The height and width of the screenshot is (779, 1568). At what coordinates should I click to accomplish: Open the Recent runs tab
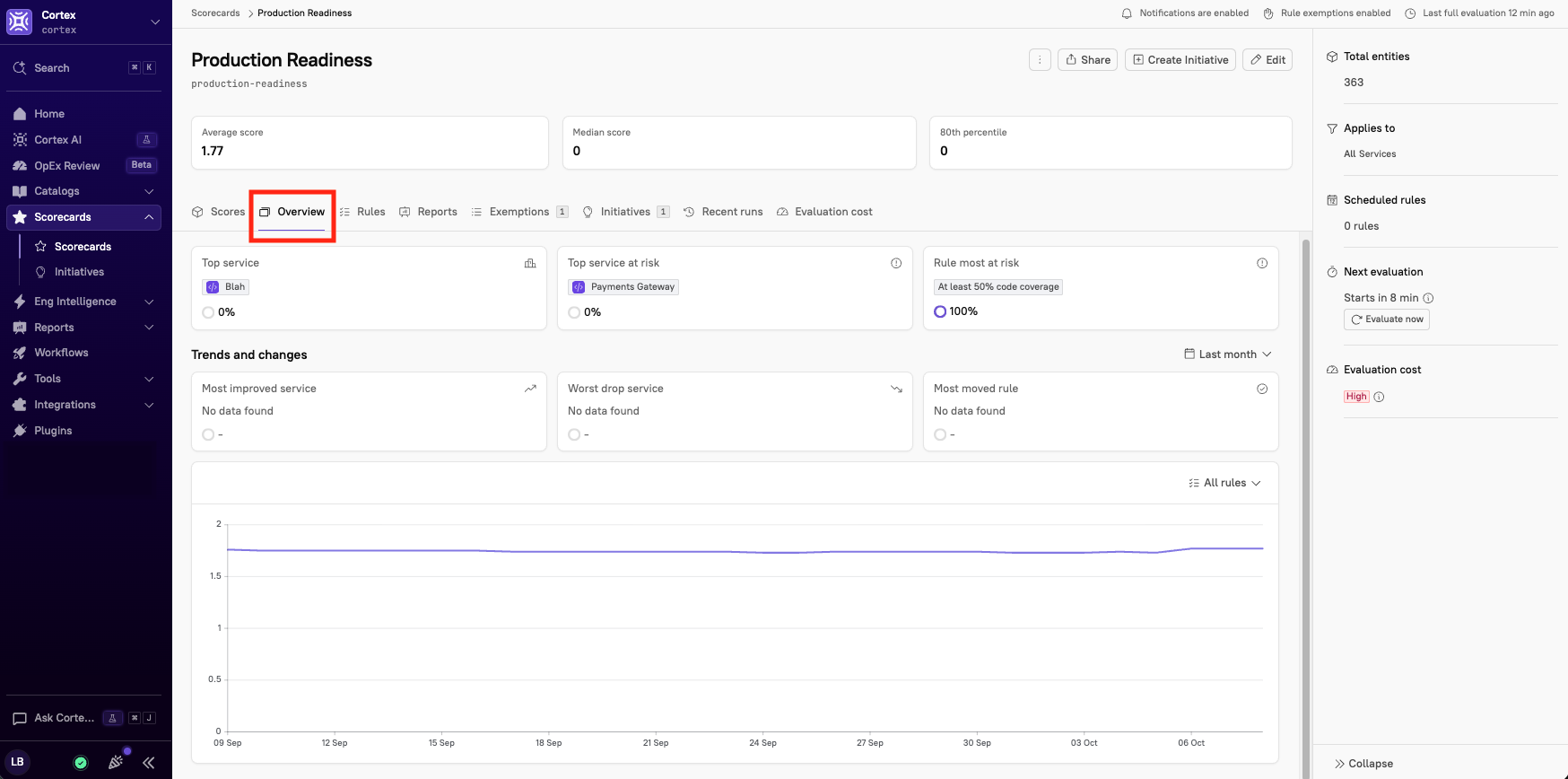click(x=723, y=212)
